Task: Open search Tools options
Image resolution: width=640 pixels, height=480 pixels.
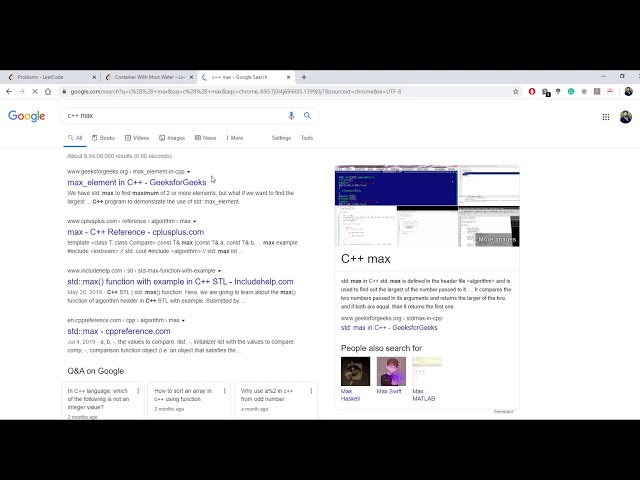Action: 307,138
